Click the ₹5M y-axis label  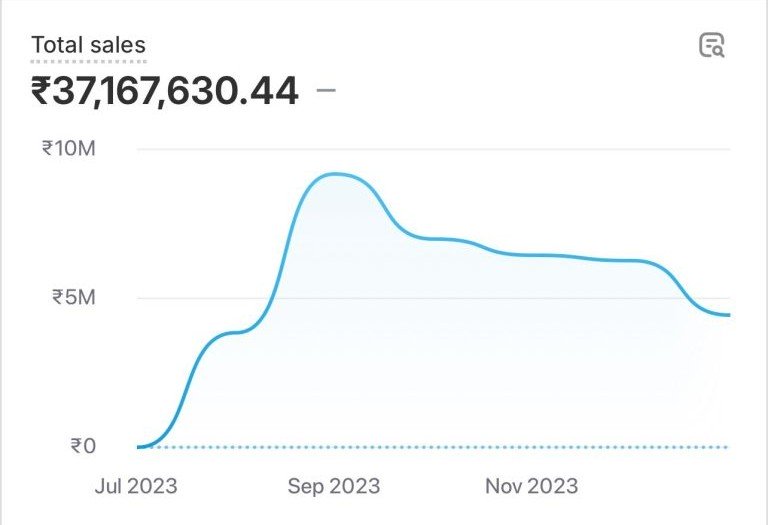click(x=73, y=298)
